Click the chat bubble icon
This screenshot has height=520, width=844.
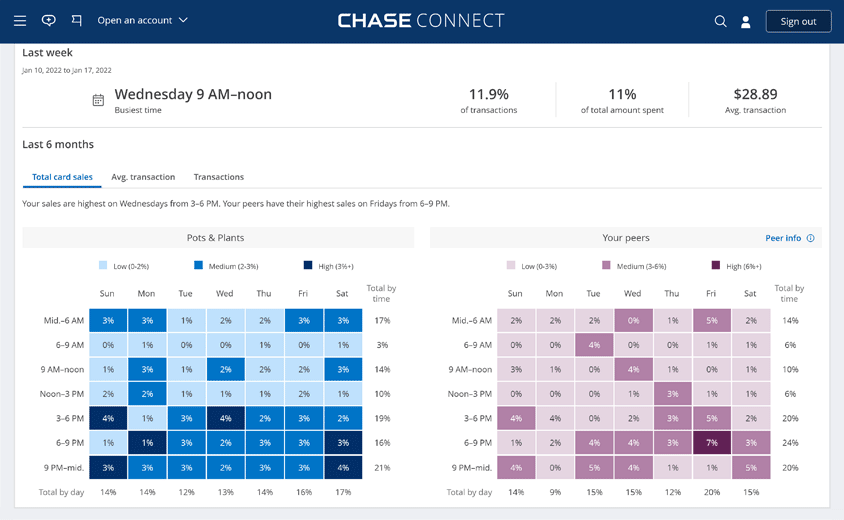48,20
